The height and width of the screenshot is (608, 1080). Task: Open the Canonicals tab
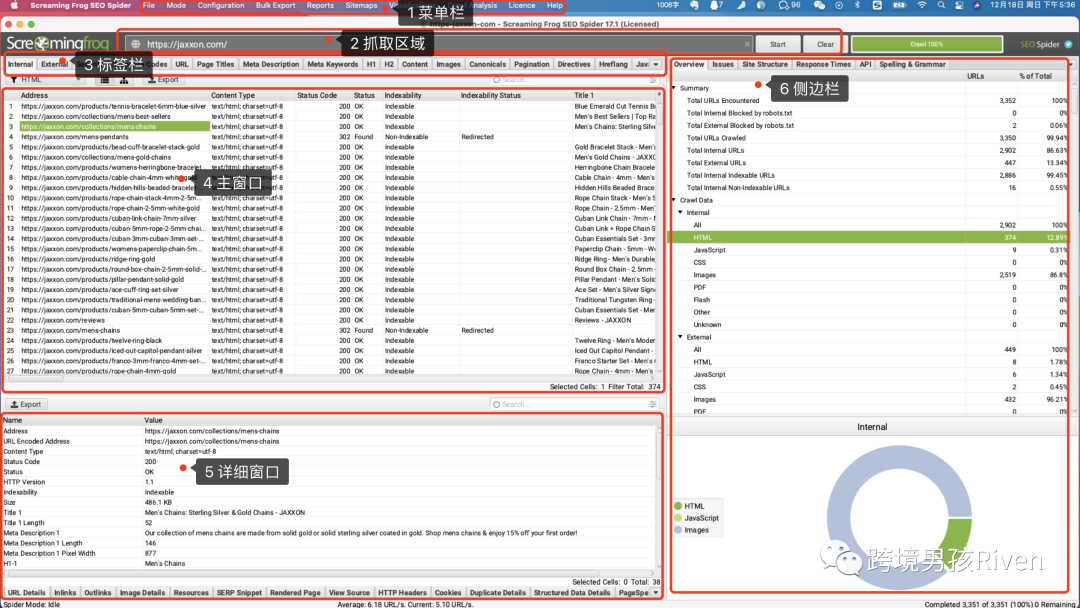coord(488,64)
